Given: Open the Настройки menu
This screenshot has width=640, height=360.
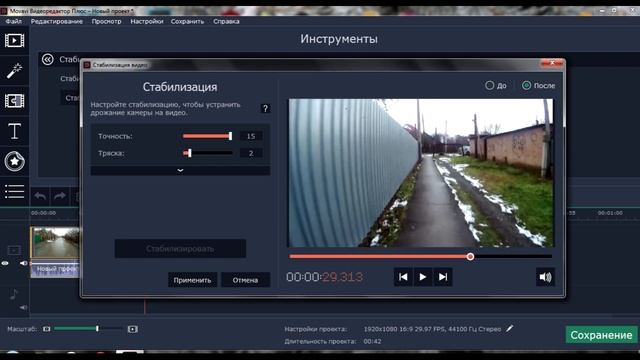Looking at the screenshot, I should pyautogui.click(x=147, y=21).
